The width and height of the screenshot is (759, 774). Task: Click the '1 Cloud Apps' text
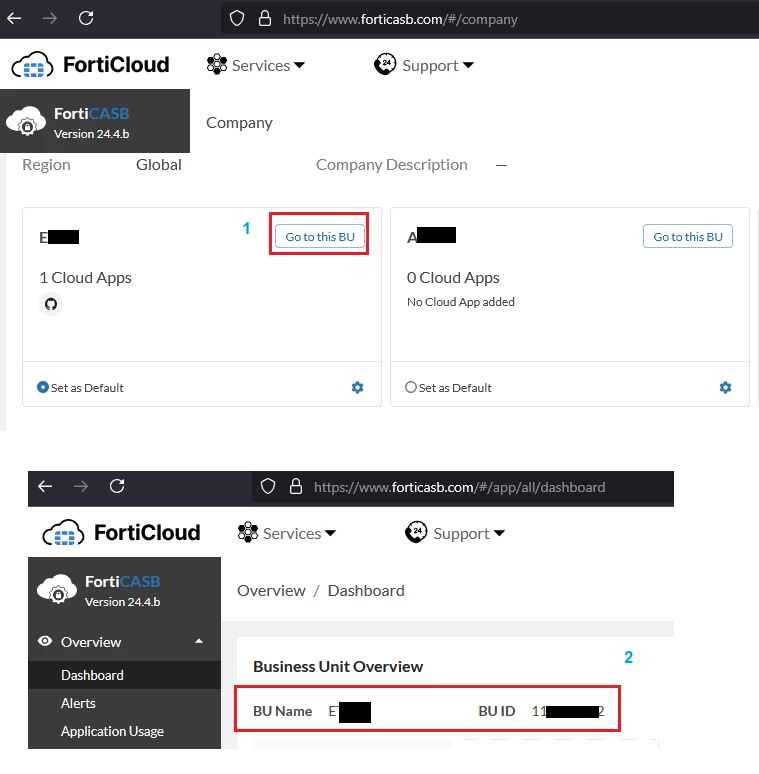(x=85, y=278)
